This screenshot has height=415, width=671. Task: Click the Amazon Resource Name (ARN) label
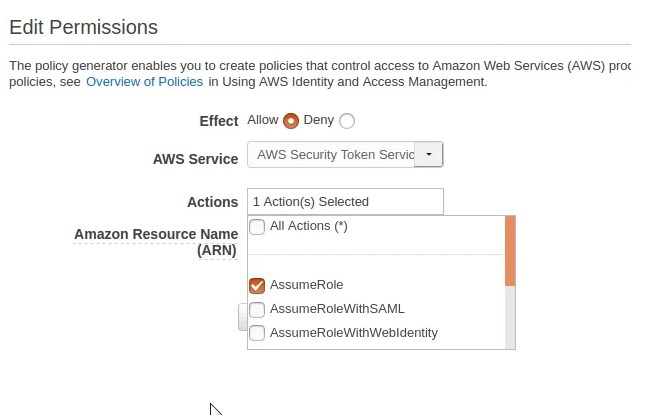pos(155,242)
